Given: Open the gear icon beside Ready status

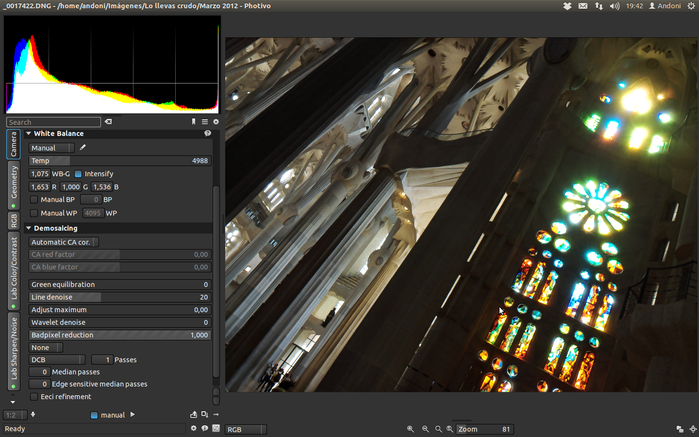Looking at the screenshot, I should 193,429.
